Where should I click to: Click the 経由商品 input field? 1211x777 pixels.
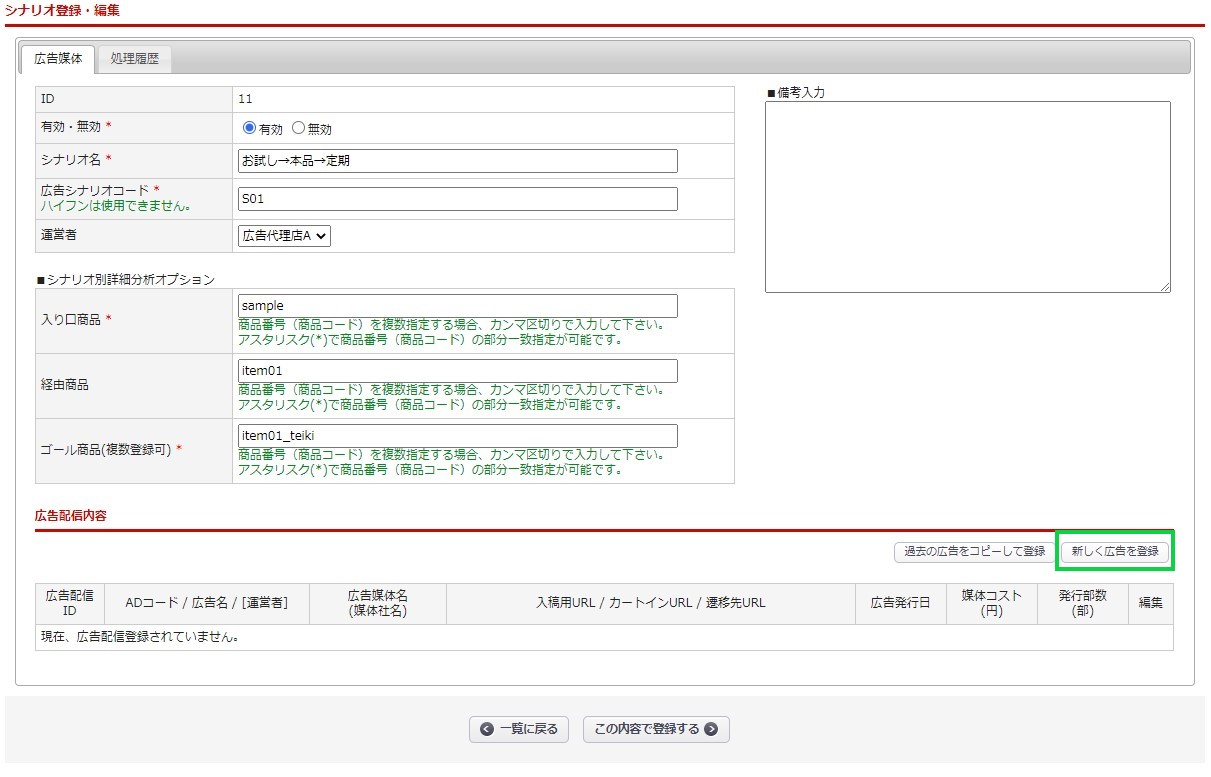[x=457, y=371]
